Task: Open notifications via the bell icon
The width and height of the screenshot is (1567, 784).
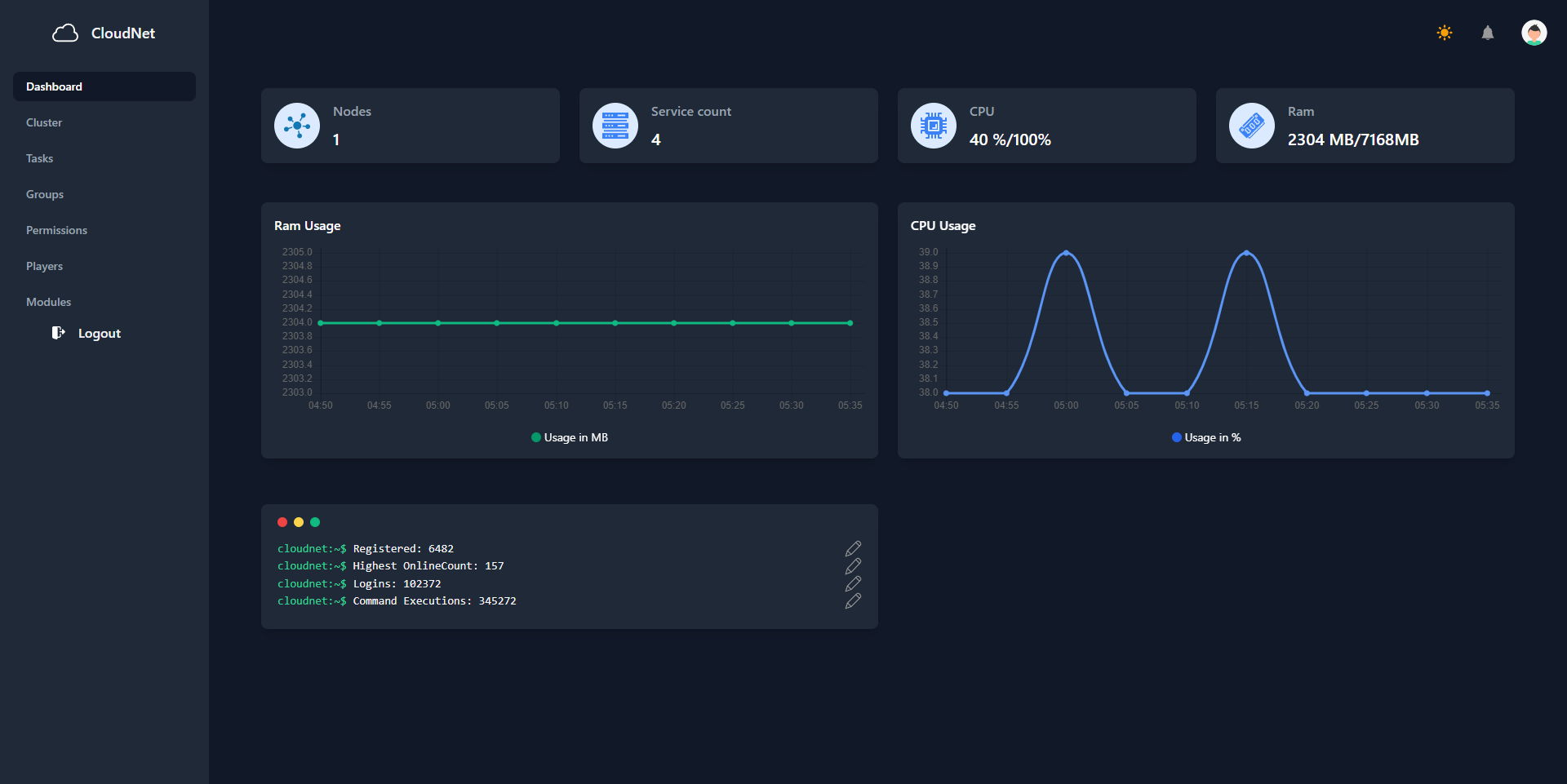Action: click(1487, 33)
